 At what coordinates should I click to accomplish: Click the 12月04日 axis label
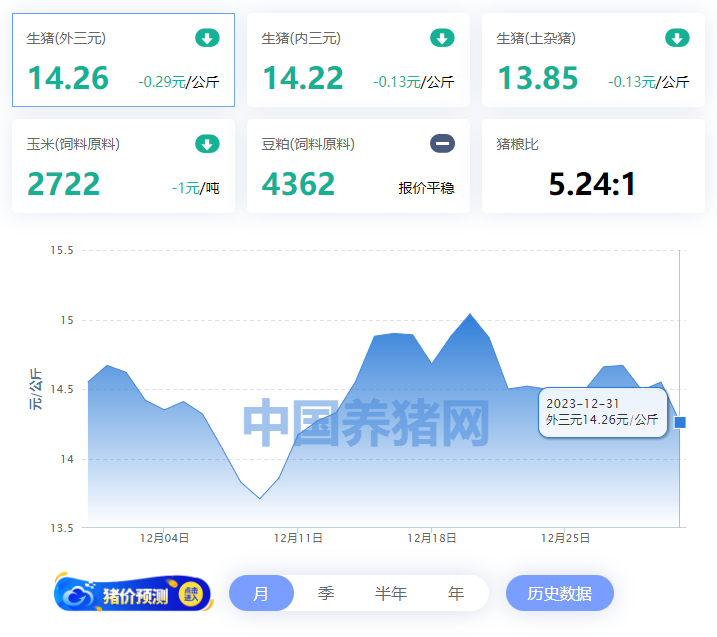[164, 538]
